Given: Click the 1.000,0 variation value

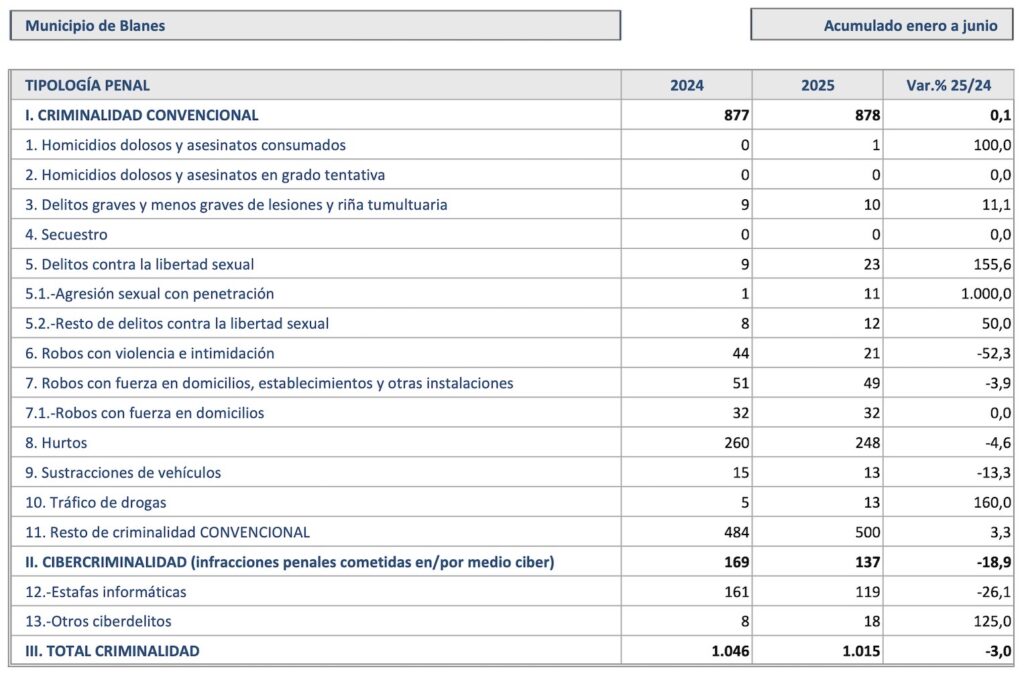Looking at the screenshot, I should point(986,294).
